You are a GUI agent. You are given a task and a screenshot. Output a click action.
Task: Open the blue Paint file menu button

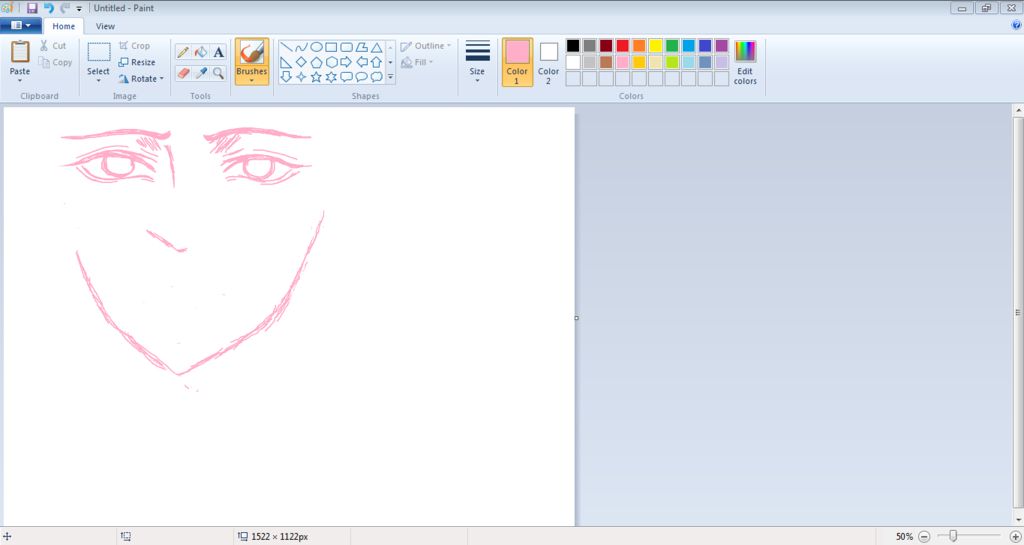tap(21, 25)
